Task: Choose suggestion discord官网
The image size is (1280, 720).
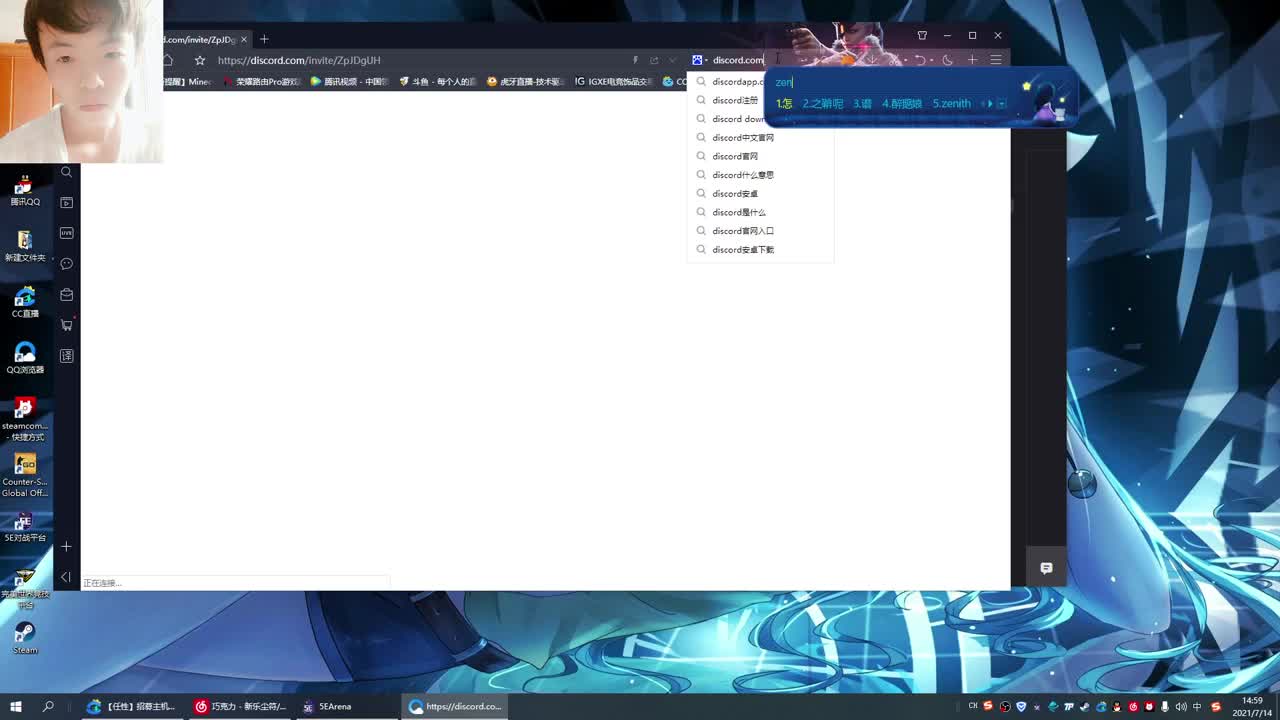Action: point(760,156)
